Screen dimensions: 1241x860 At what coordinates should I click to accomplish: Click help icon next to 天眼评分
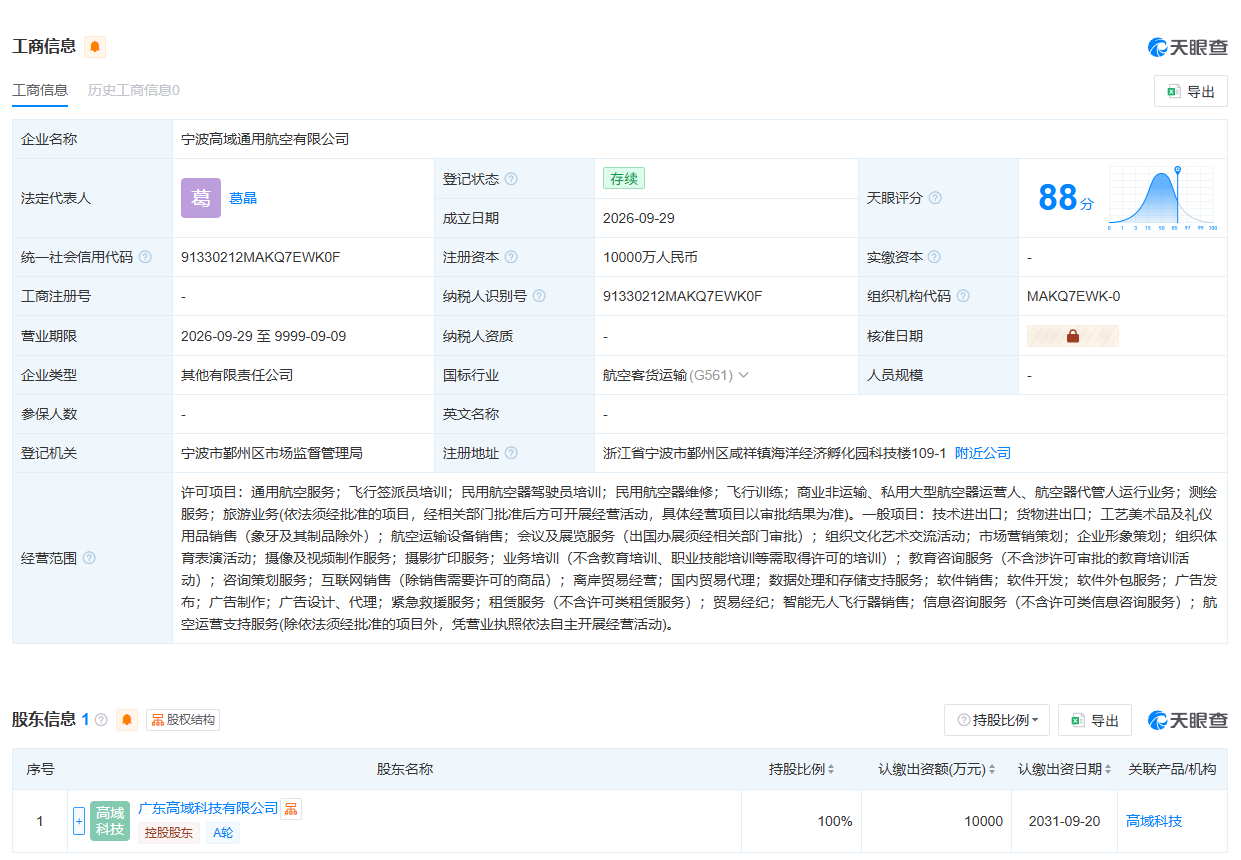[935, 198]
